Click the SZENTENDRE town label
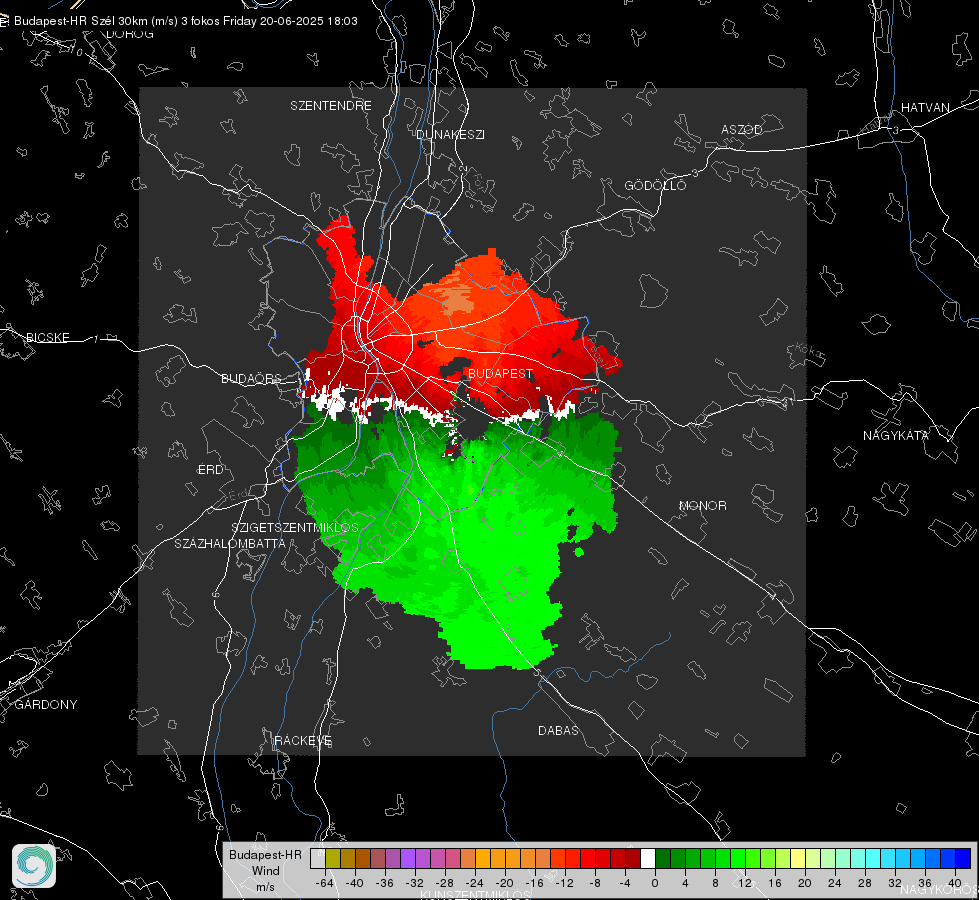The width and height of the screenshot is (979, 900). click(331, 106)
